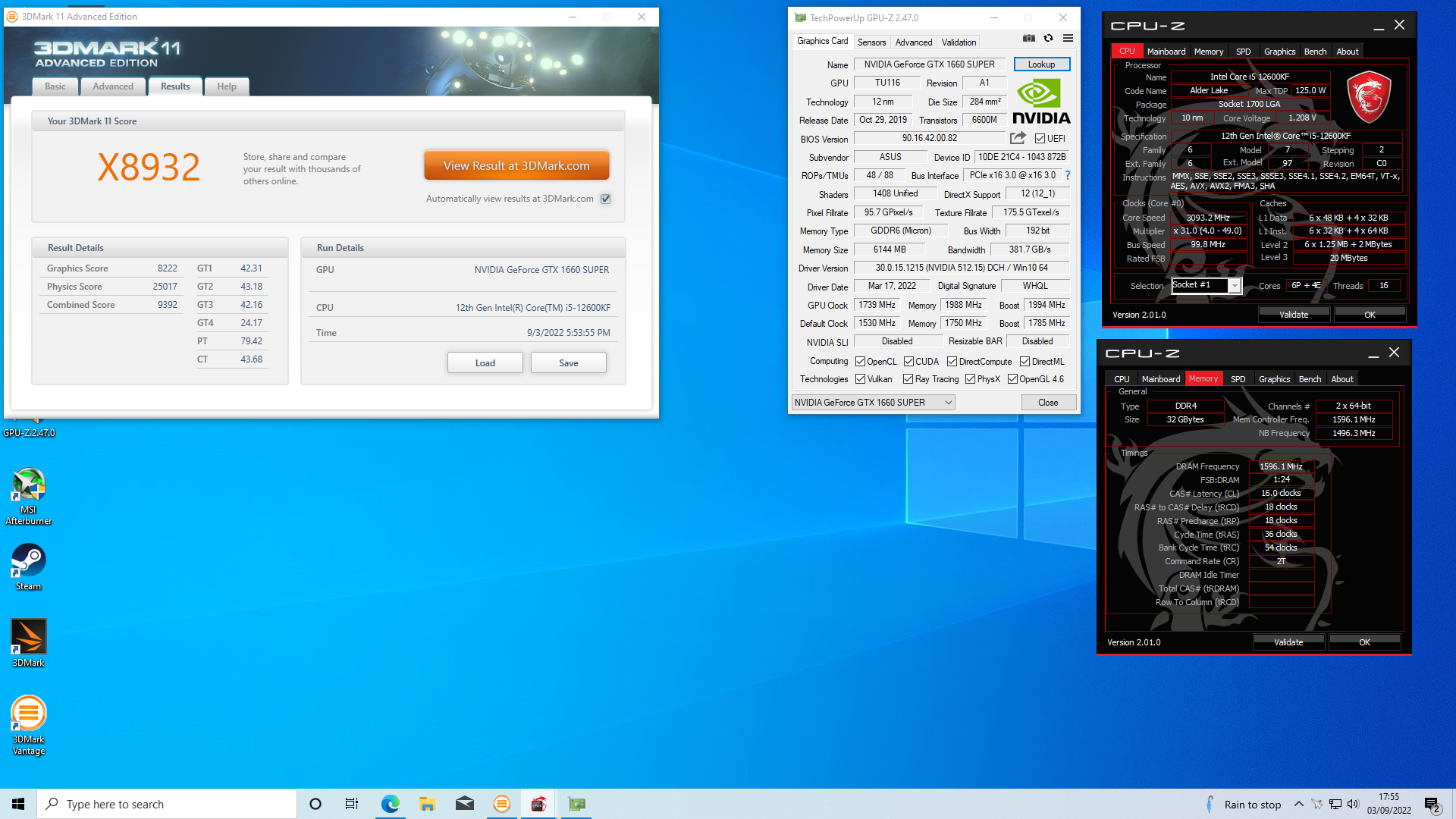
Task: Click Validate in top CPU-Z window
Action: pos(1294,315)
